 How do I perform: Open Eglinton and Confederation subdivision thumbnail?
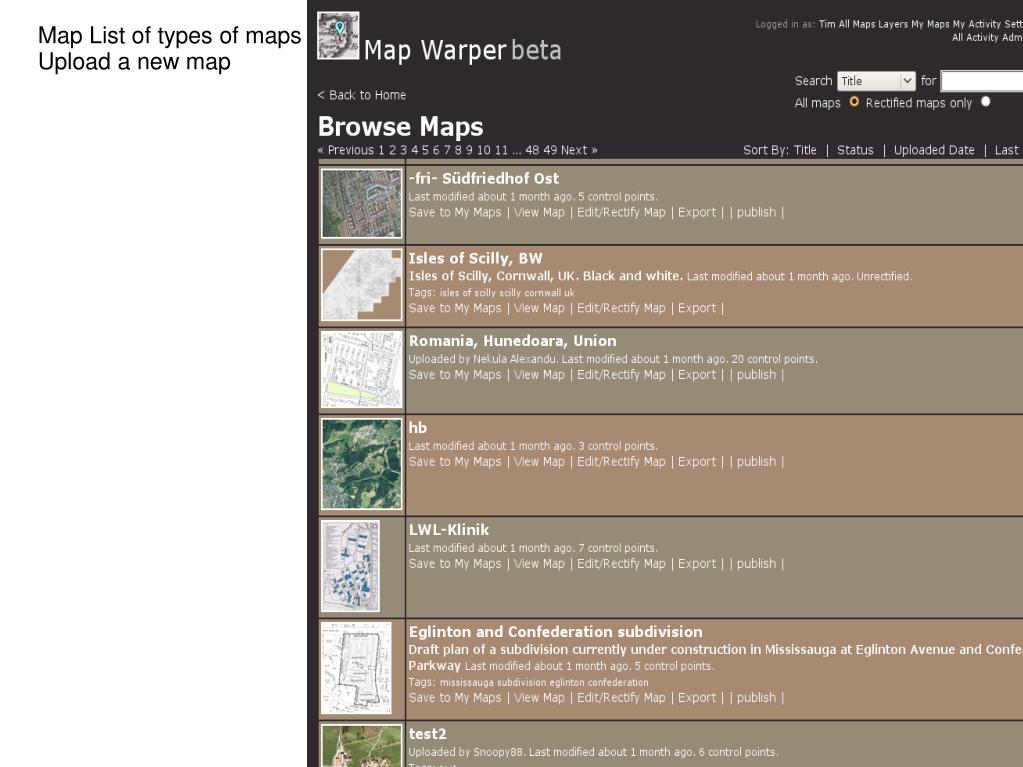(356, 668)
